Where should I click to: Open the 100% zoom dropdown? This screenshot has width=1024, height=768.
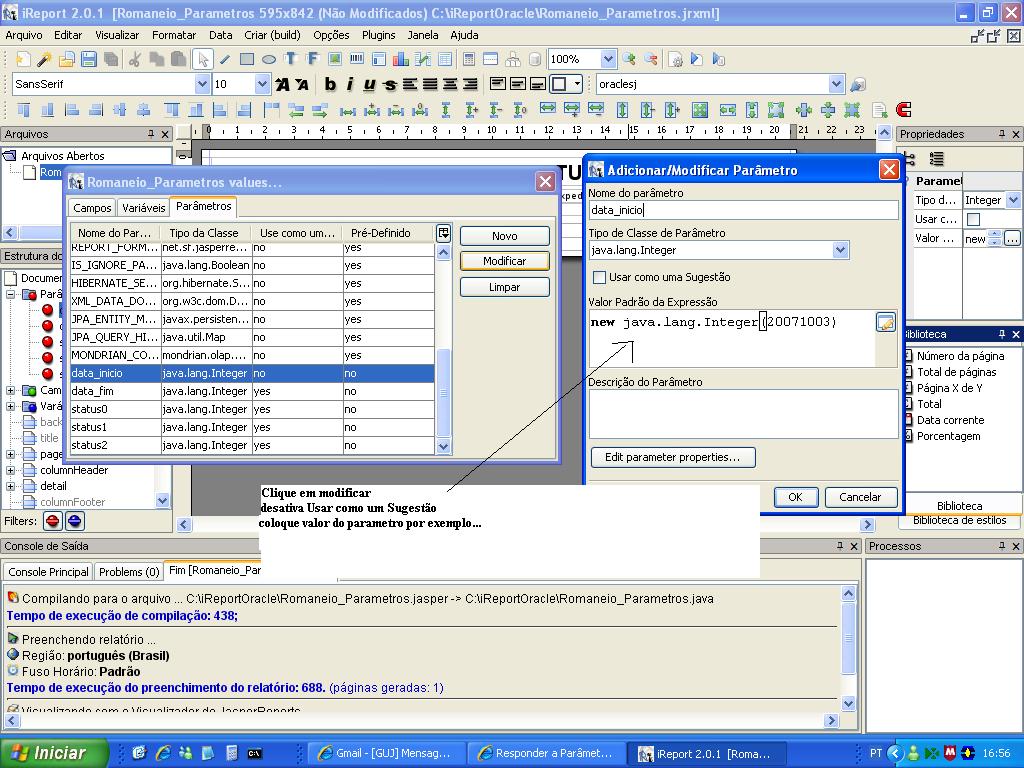(608, 59)
